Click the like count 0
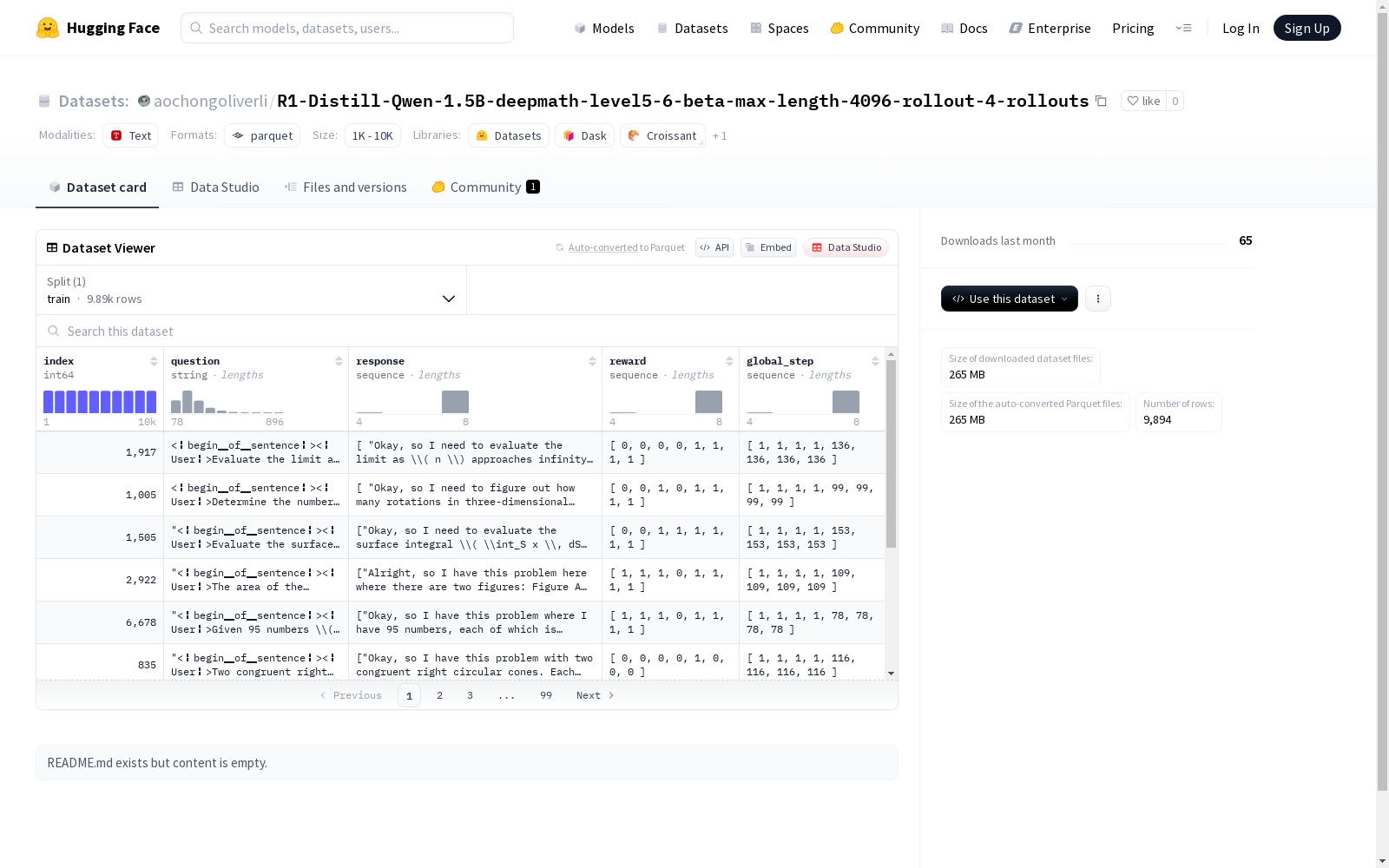 point(1175,101)
